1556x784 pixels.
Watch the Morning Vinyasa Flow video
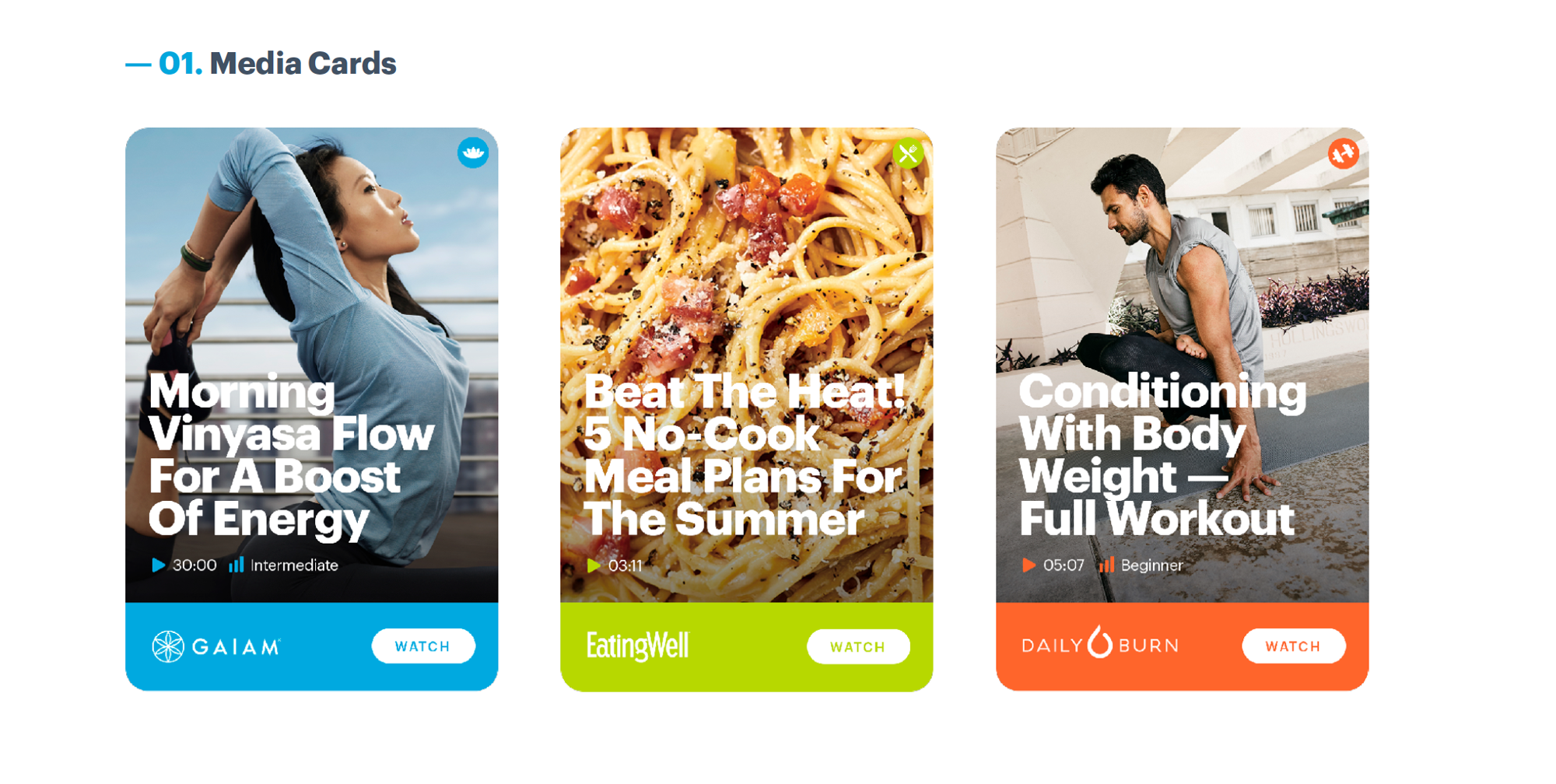coord(423,646)
